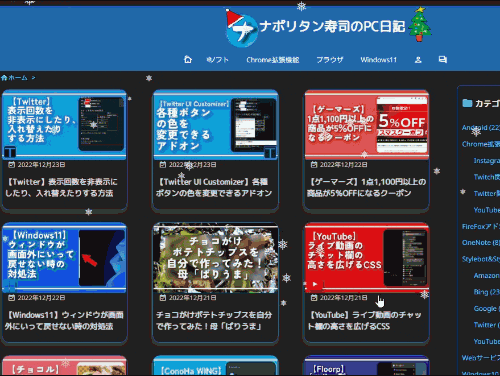Click title 【ゲーマーズ】1点1,100円以上の商品
Viewport: 500px width, 376px height.
[366, 187]
